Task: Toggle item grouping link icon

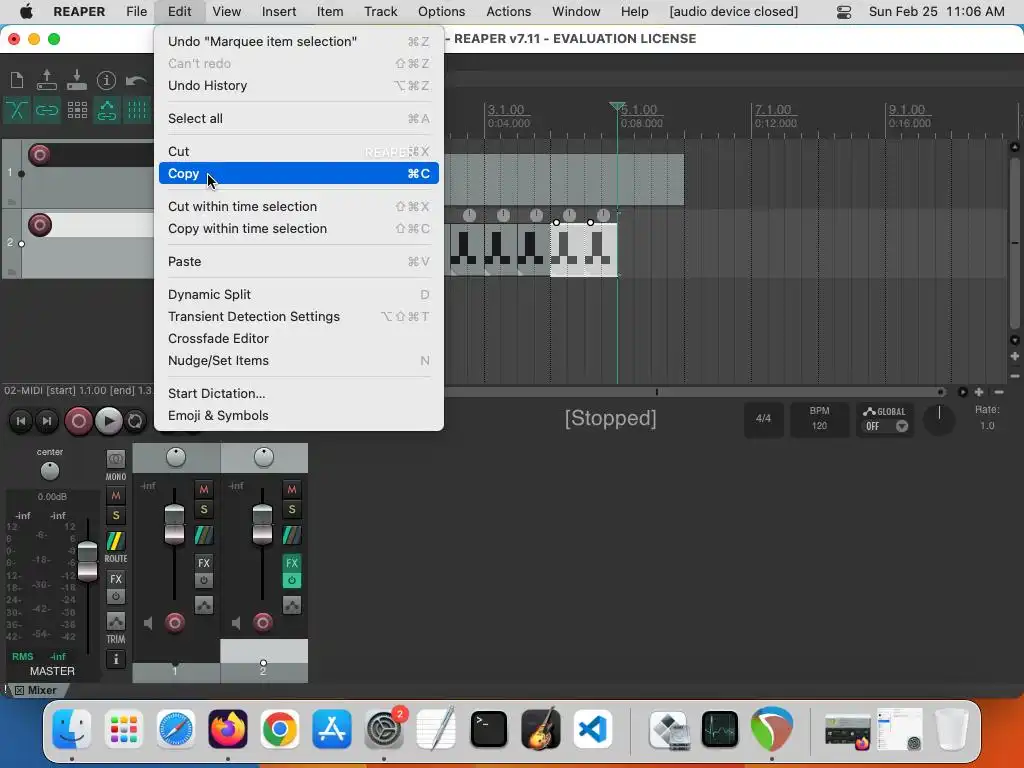Action: click(46, 110)
